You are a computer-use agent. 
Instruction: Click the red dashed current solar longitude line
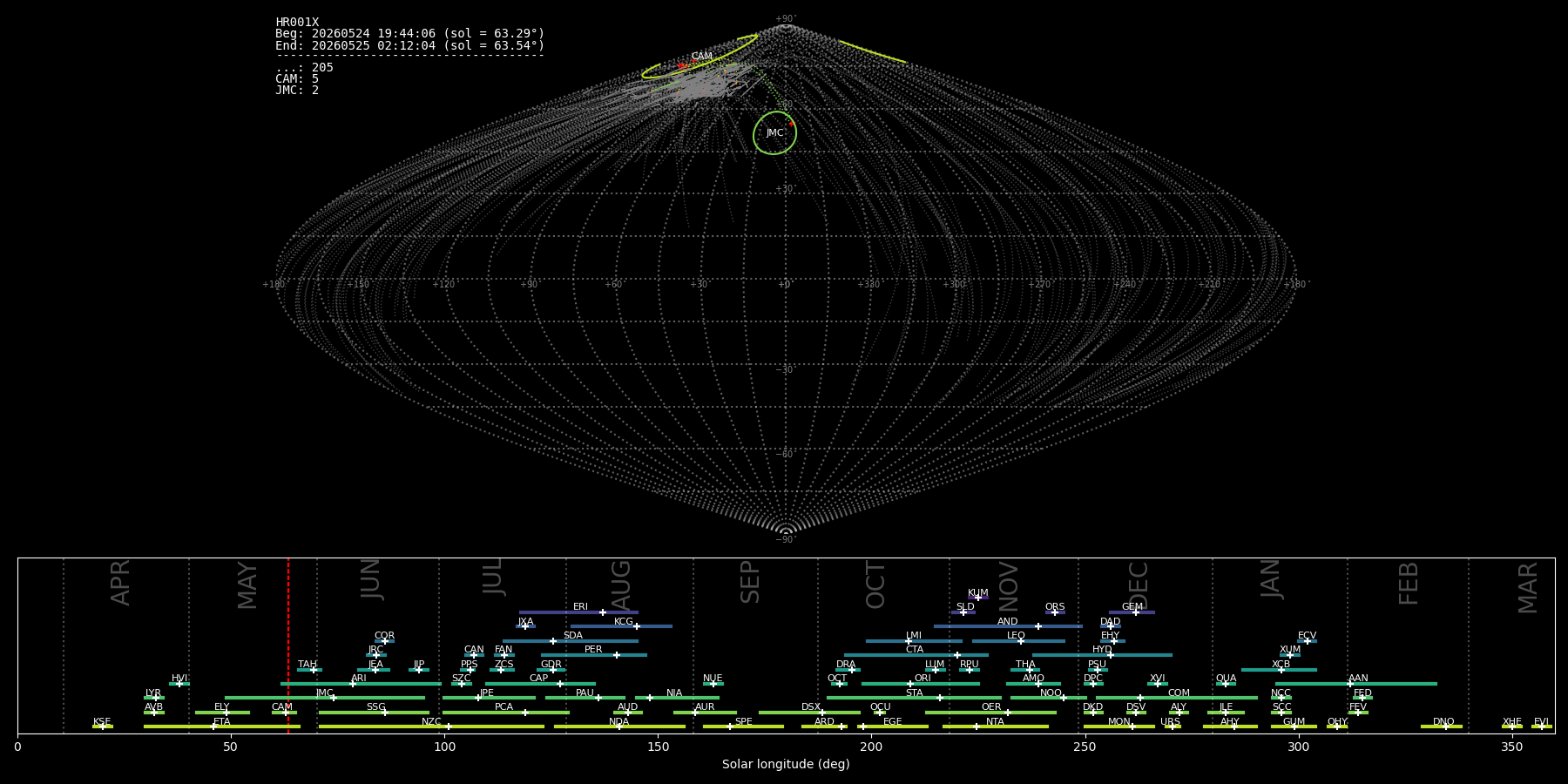click(288, 645)
